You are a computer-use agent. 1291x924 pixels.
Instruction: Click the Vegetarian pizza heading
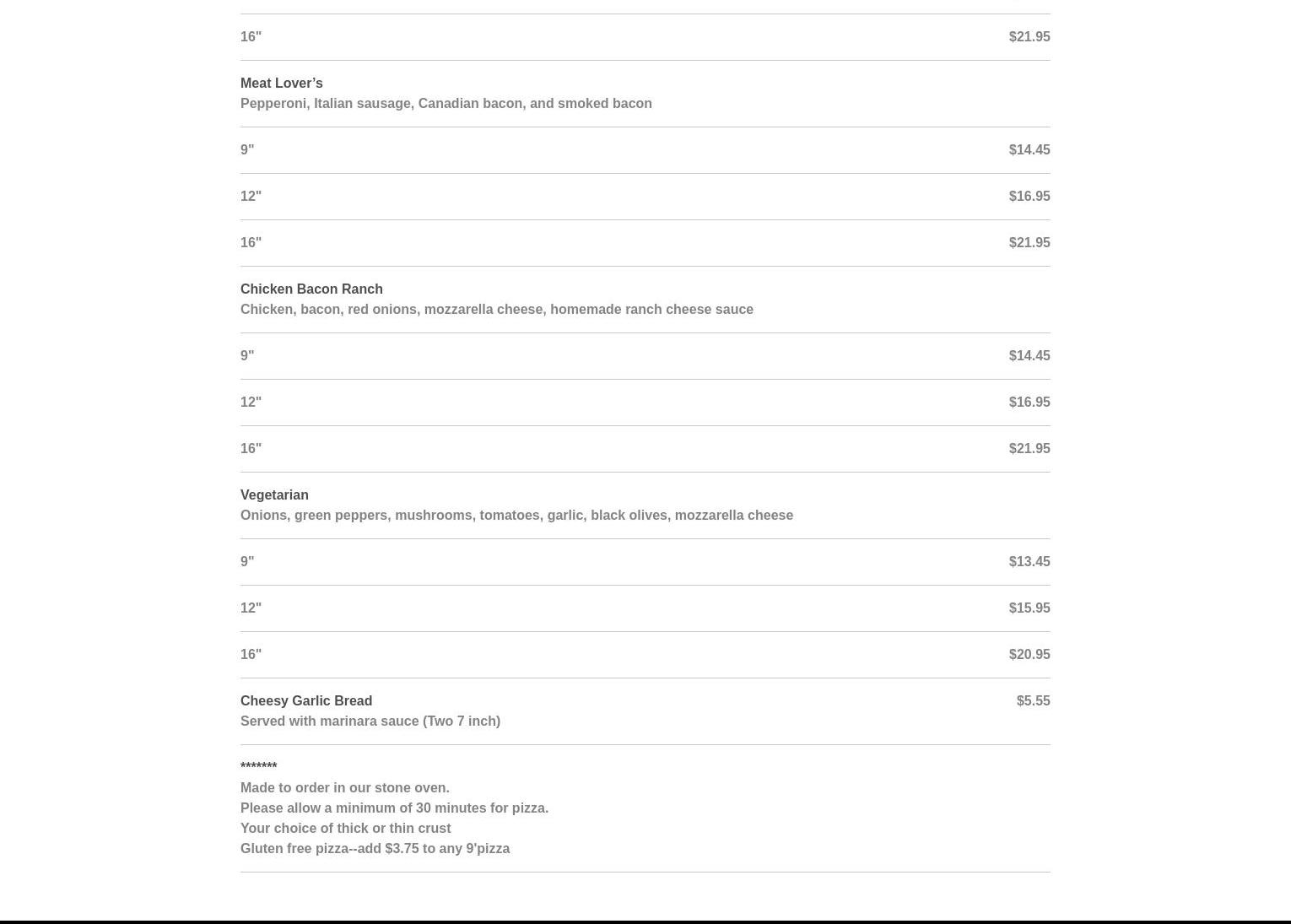coord(274,494)
